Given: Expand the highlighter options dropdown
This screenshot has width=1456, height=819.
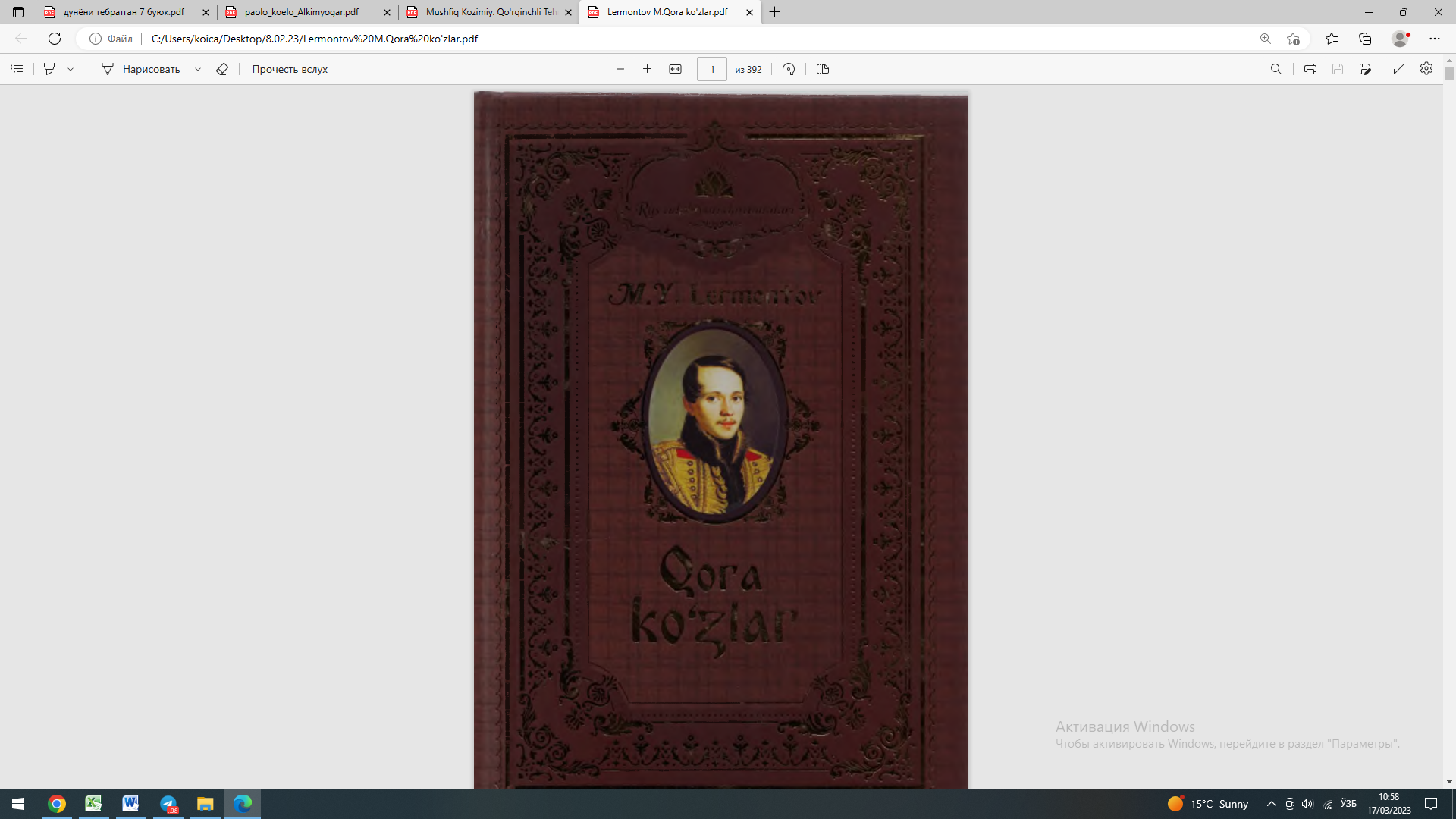Looking at the screenshot, I should point(71,69).
